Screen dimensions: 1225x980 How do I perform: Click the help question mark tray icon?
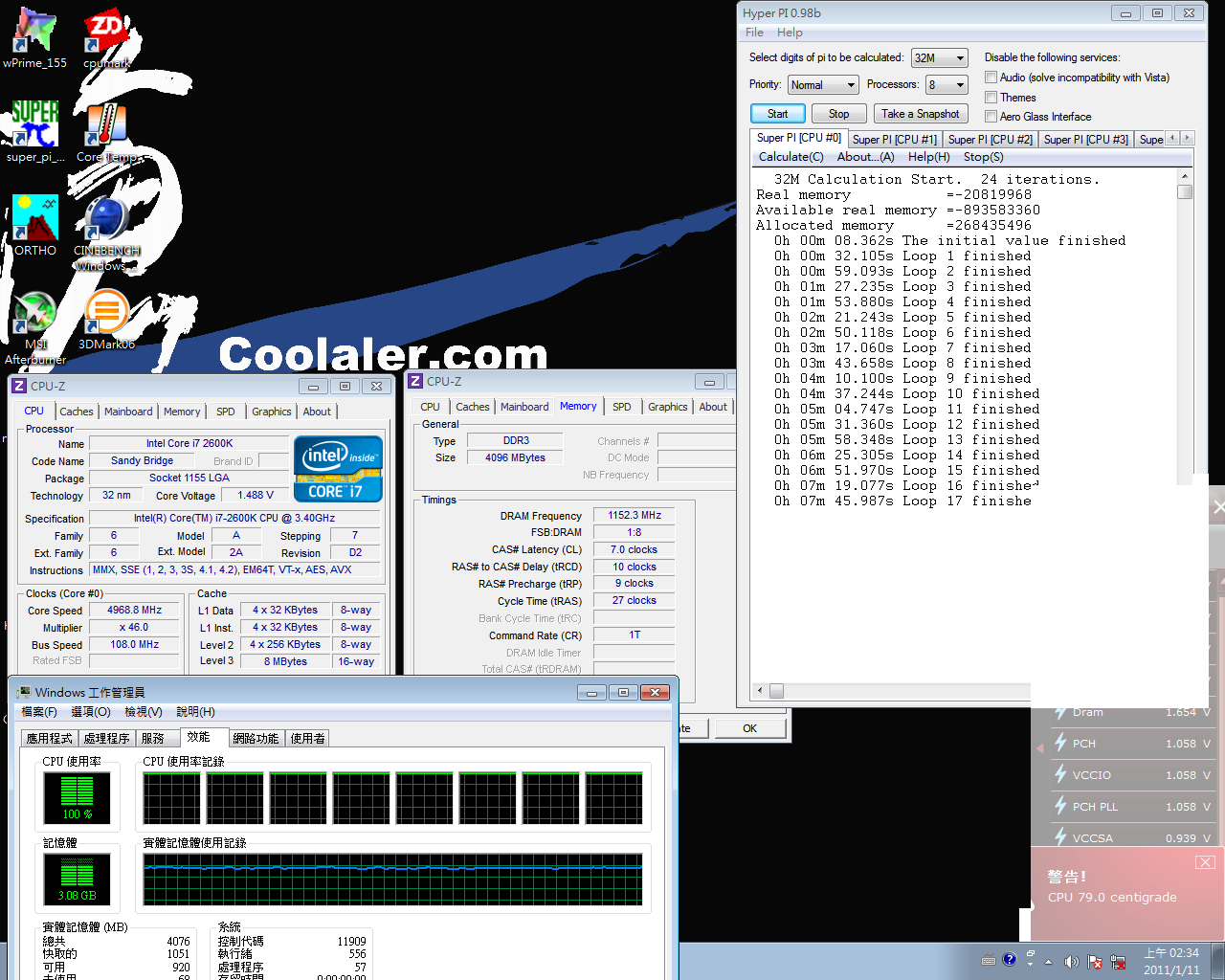tap(1009, 960)
